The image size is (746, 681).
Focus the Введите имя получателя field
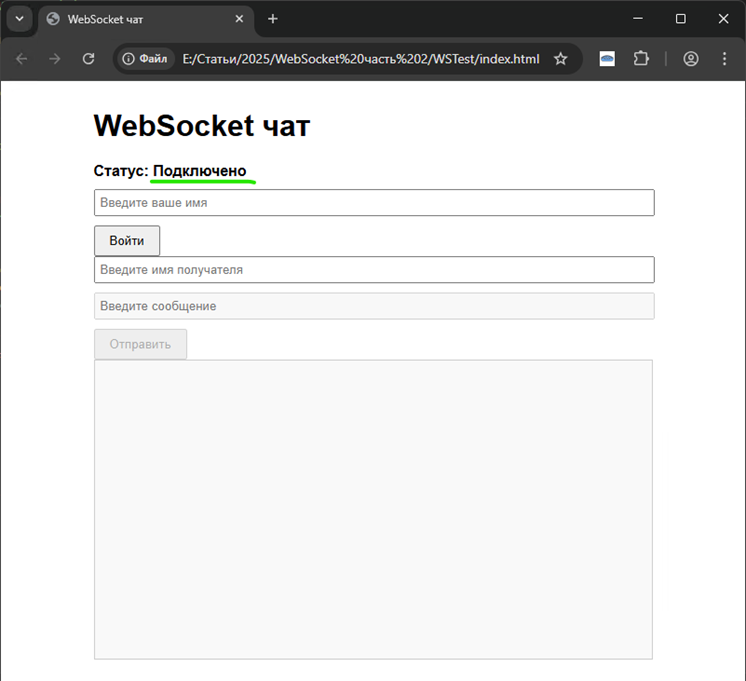(x=374, y=270)
